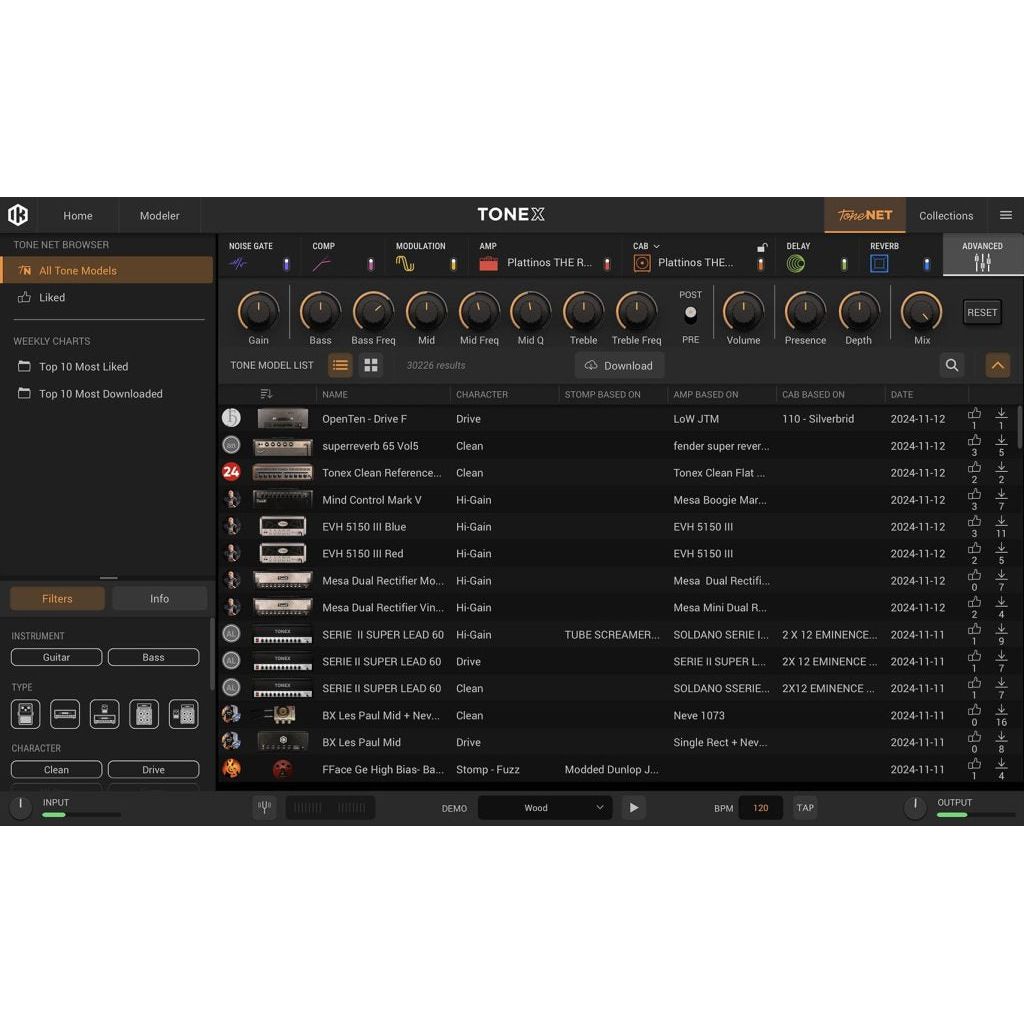
Task: Open the Advanced mixer sliders icon
Action: pos(982,263)
